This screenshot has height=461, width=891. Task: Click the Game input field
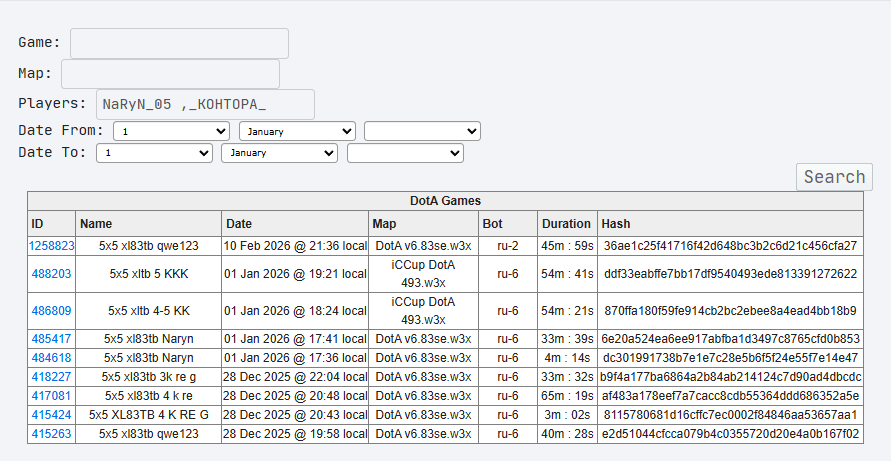(179, 43)
